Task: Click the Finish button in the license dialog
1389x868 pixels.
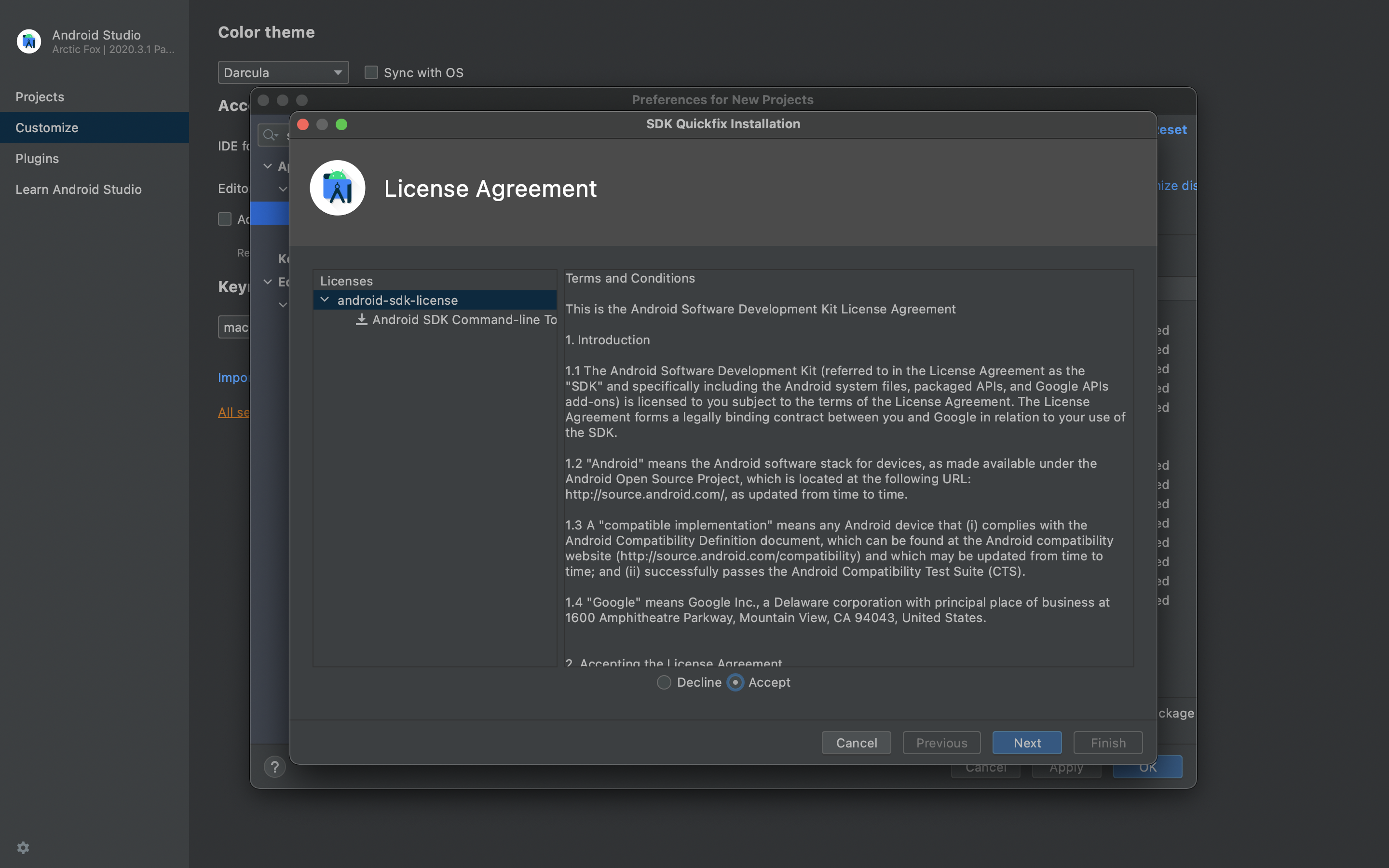Action: coord(1108,742)
